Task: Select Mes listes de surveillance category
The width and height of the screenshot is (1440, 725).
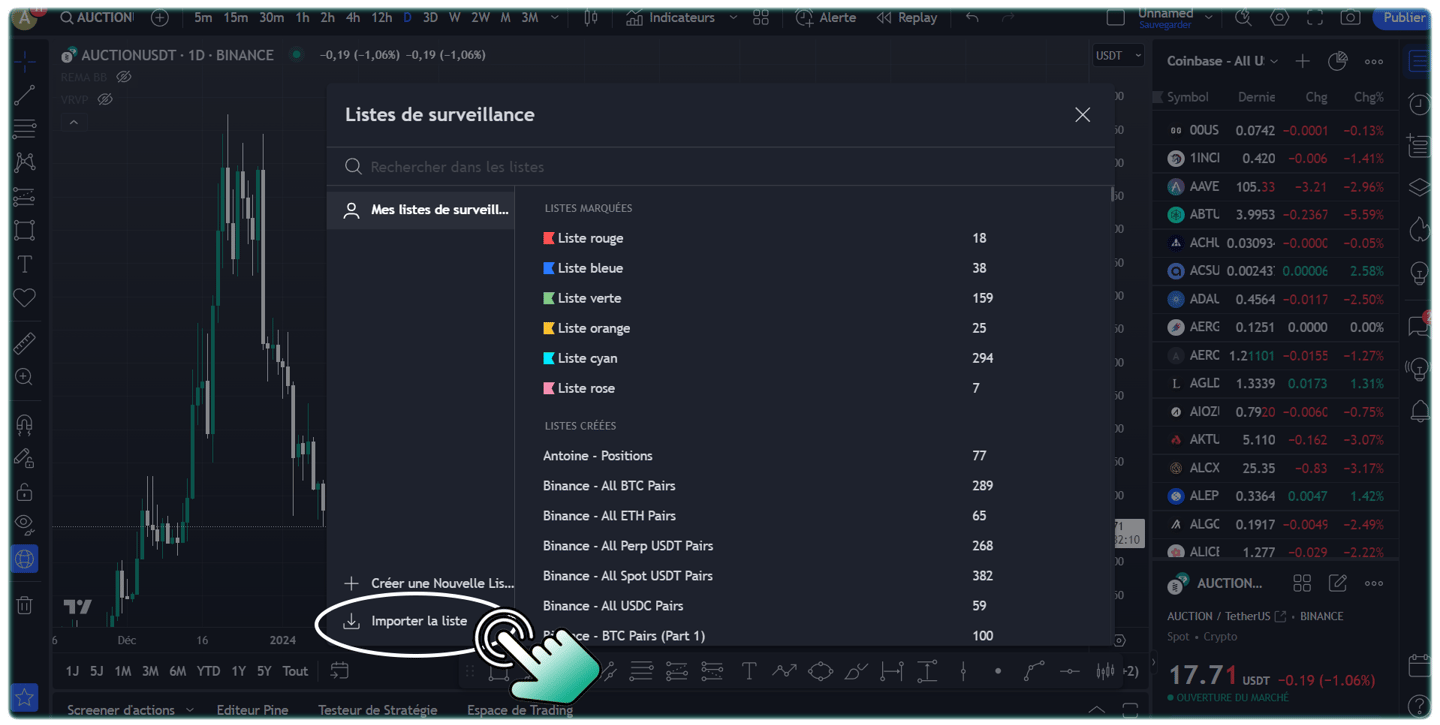Action: click(421, 210)
